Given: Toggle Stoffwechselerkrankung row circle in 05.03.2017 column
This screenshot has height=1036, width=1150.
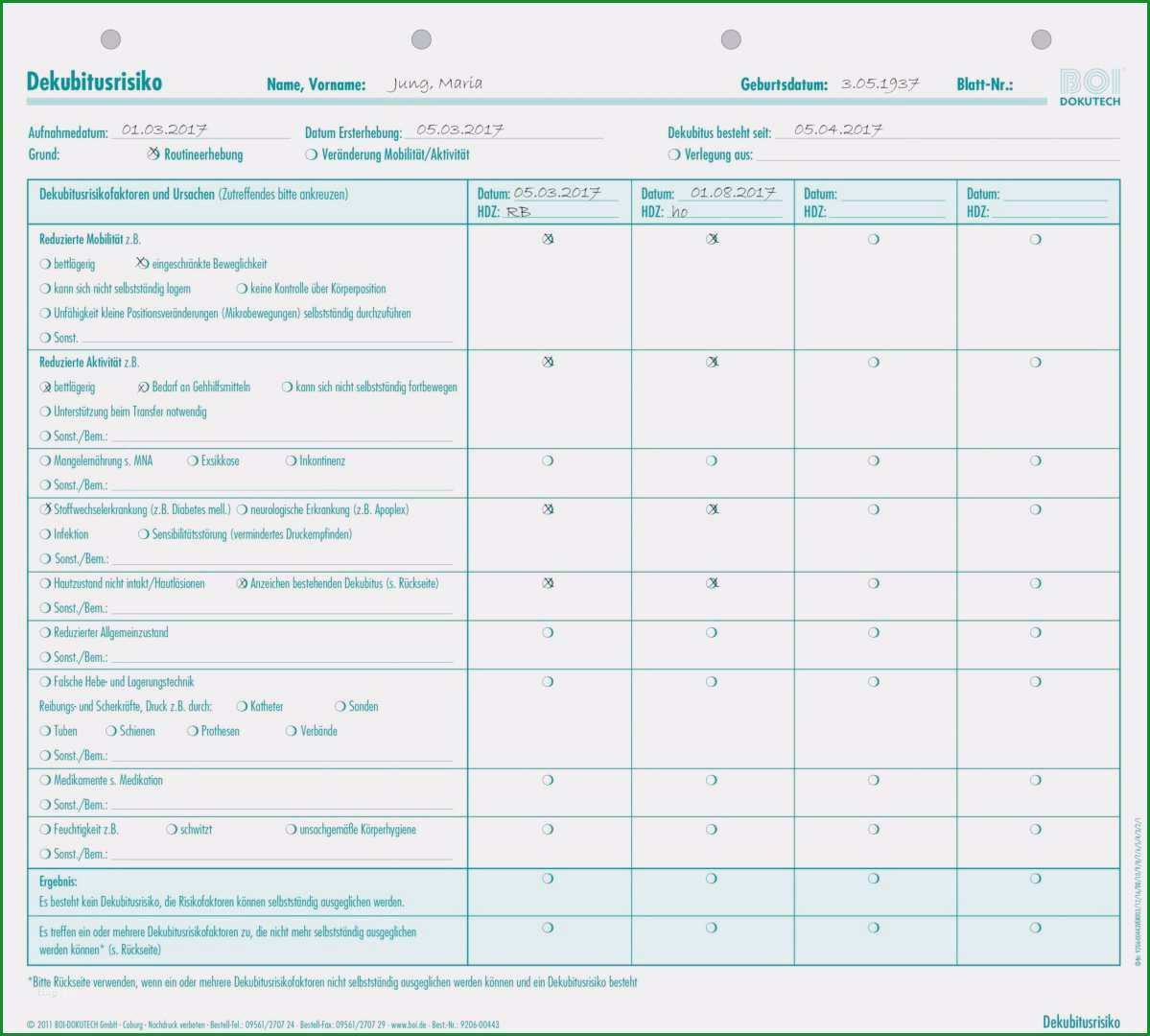Looking at the screenshot, I should [x=548, y=509].
